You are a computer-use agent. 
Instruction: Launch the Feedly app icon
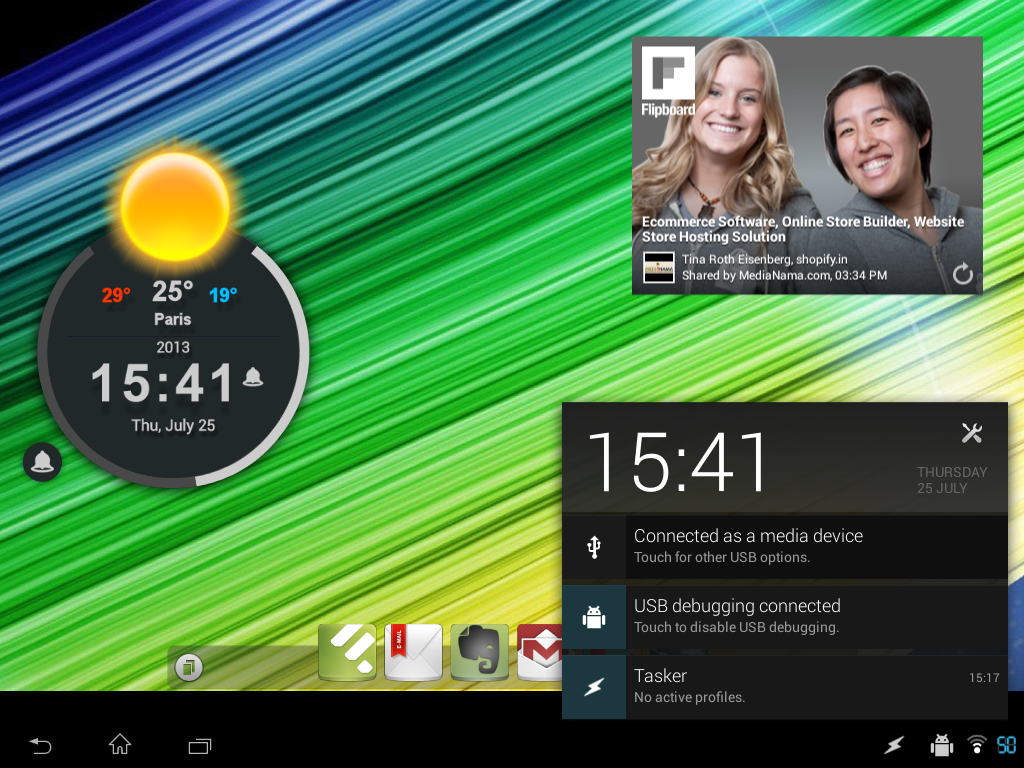point(347,652)
